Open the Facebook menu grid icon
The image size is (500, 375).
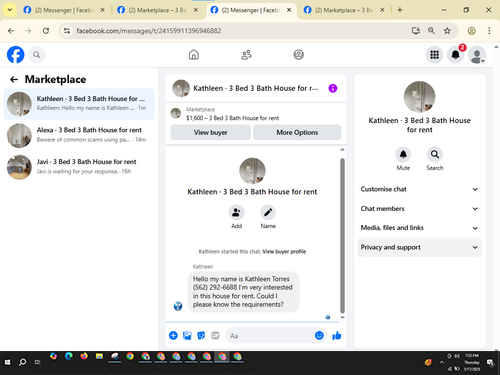434,55
